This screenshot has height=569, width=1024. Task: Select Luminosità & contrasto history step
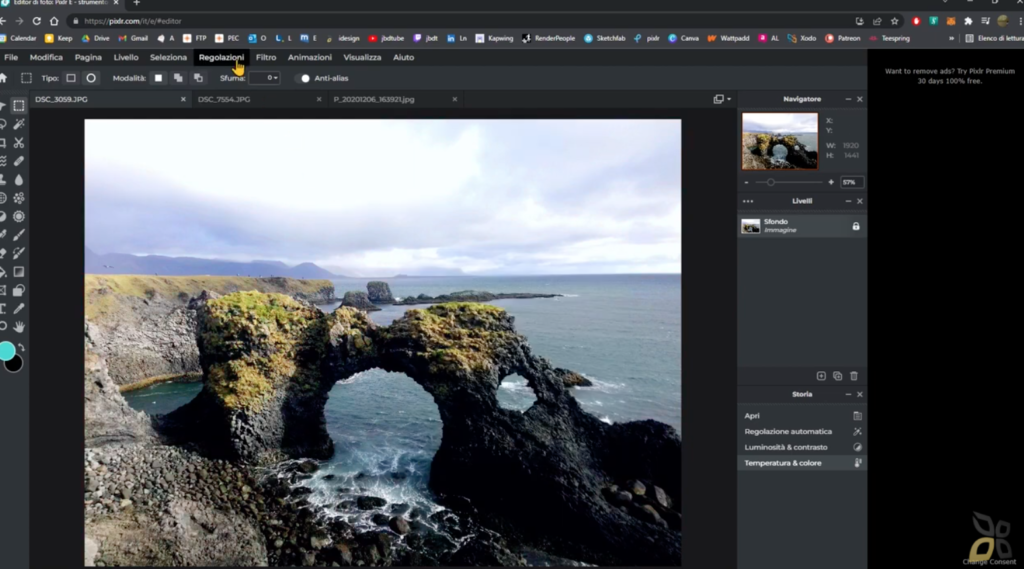tap(802, 447)
